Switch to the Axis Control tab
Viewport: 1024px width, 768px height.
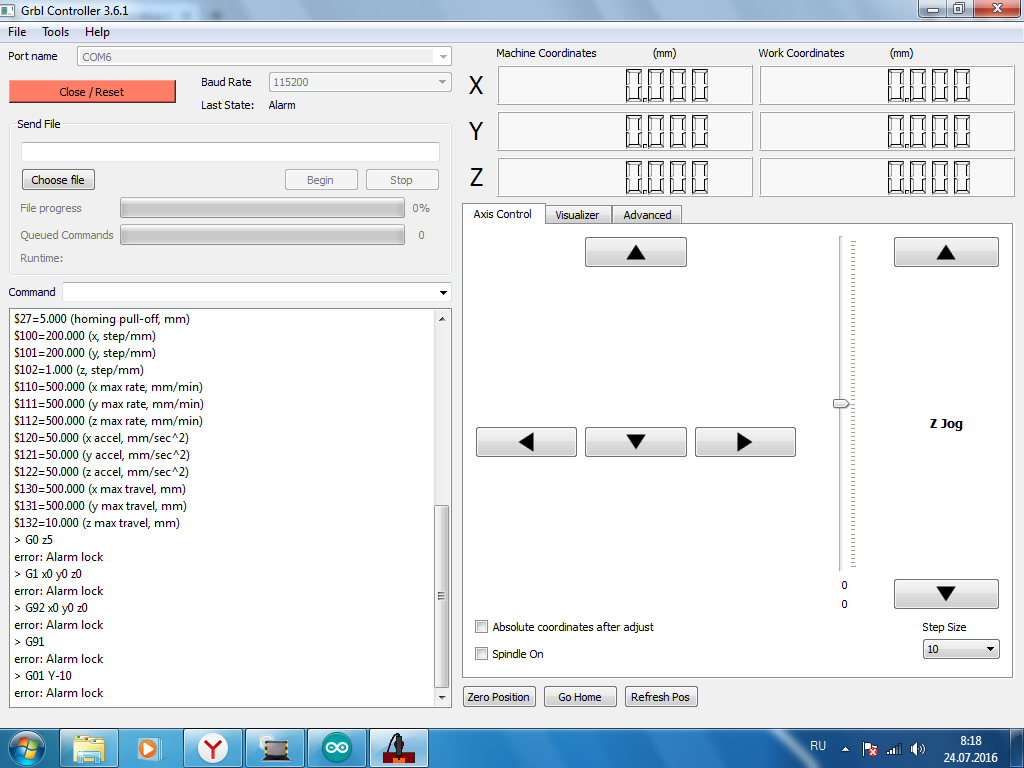point(503,214)
